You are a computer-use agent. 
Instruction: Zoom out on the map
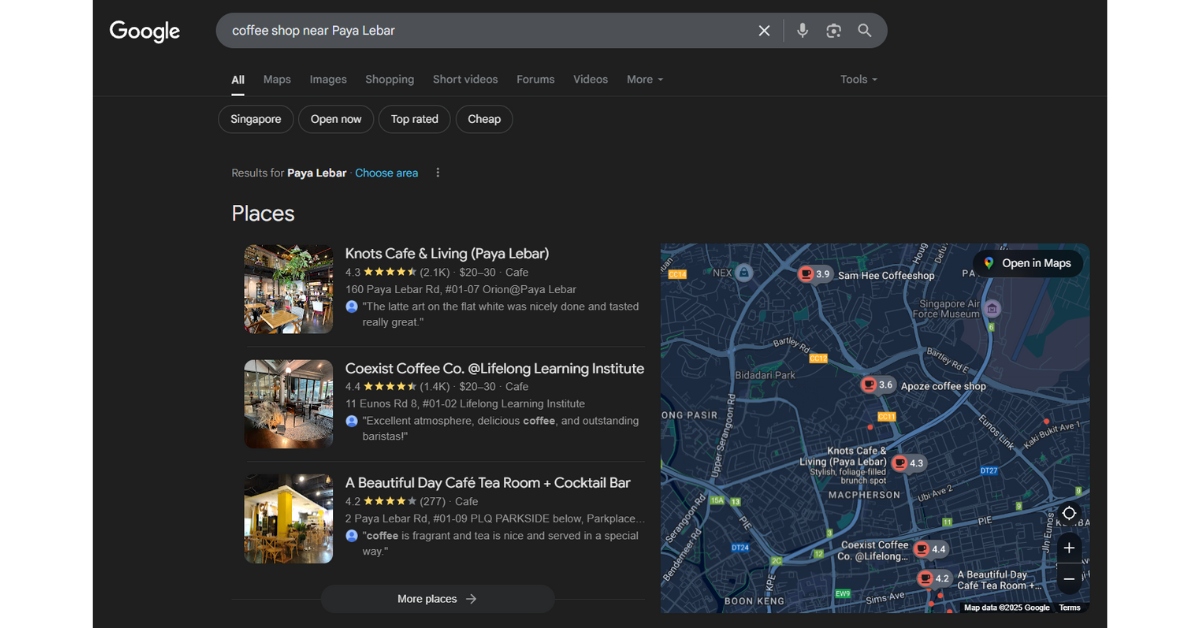point(1069,579)
